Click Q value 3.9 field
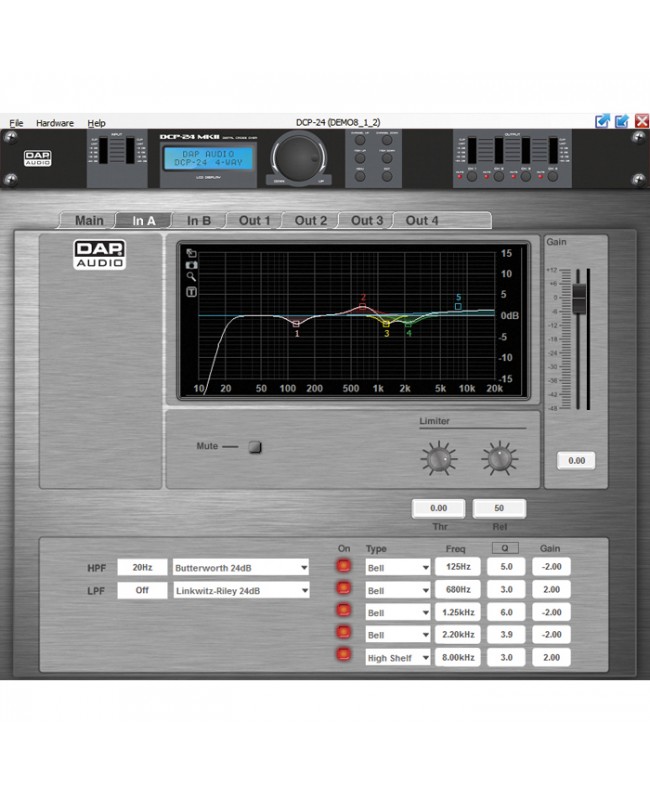650x794 pixels. click(506, 634)
